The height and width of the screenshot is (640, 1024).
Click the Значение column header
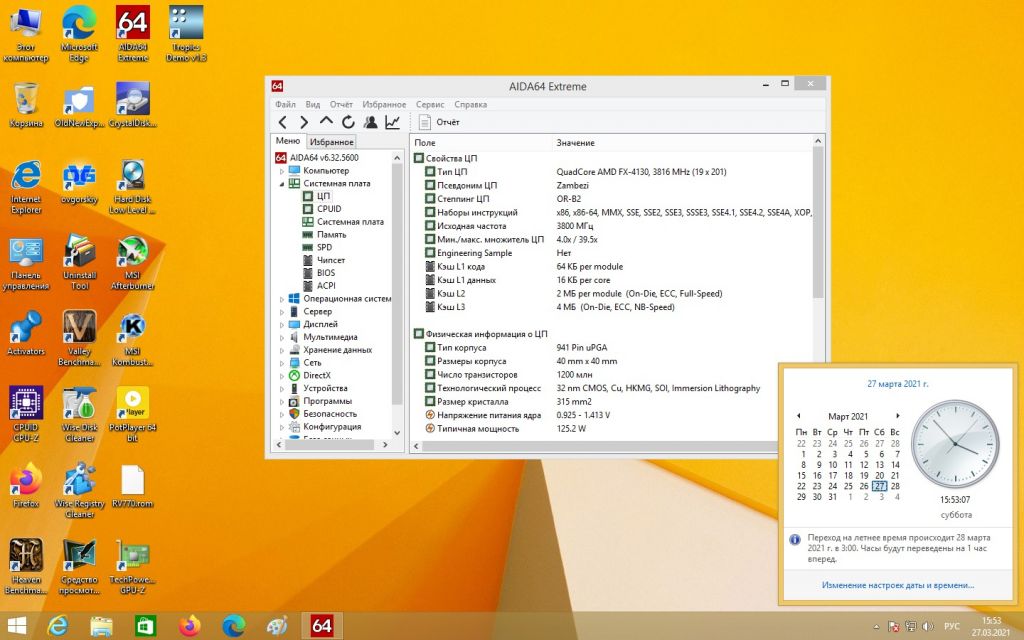[x=681, y=142]
